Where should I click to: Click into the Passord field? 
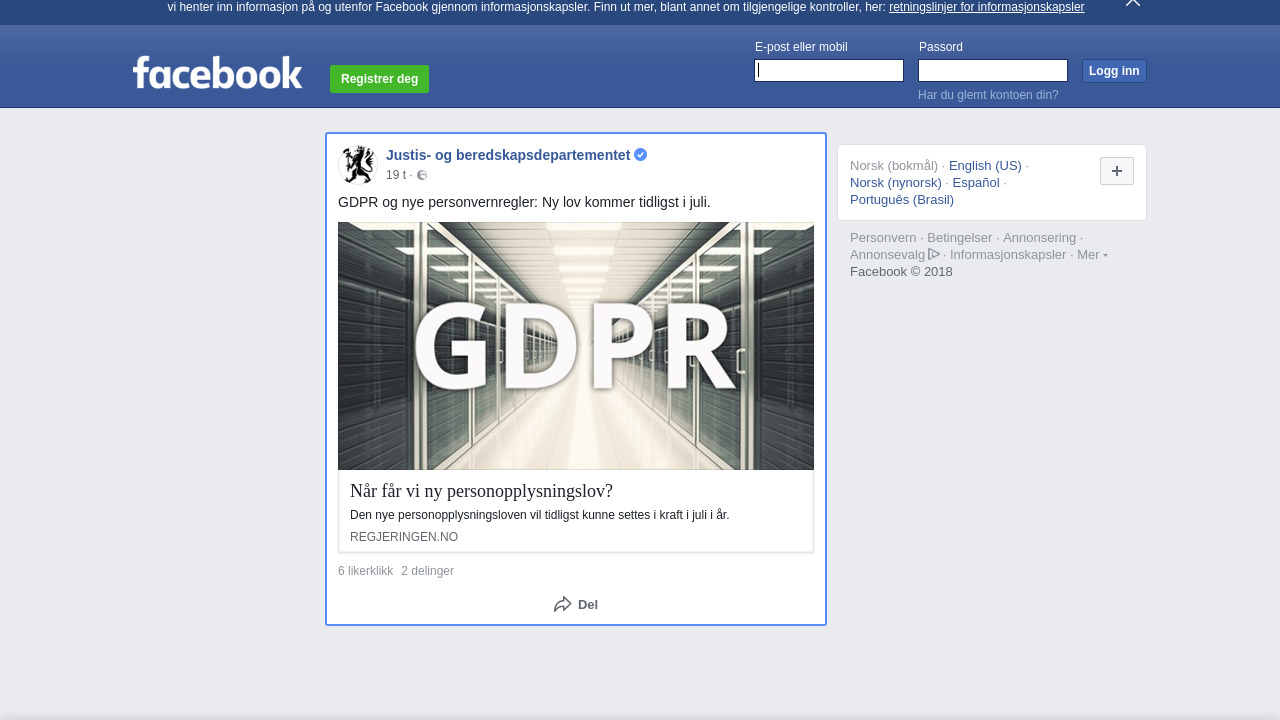pyautogui.click(x=993, y=70)
